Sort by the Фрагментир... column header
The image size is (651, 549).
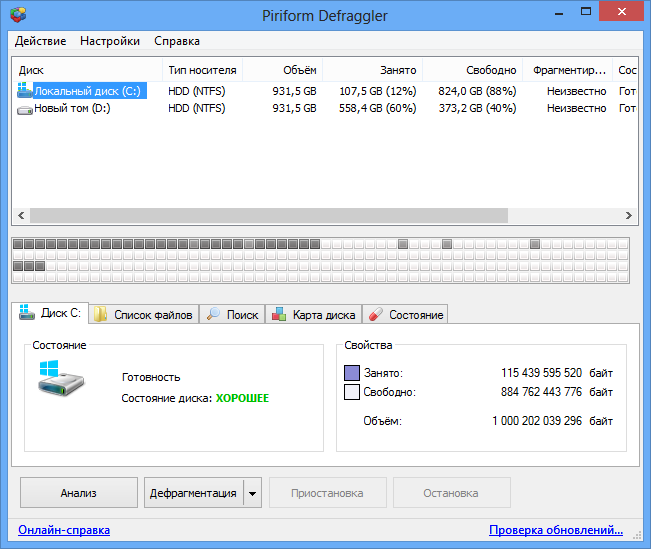tap(568, 70)
